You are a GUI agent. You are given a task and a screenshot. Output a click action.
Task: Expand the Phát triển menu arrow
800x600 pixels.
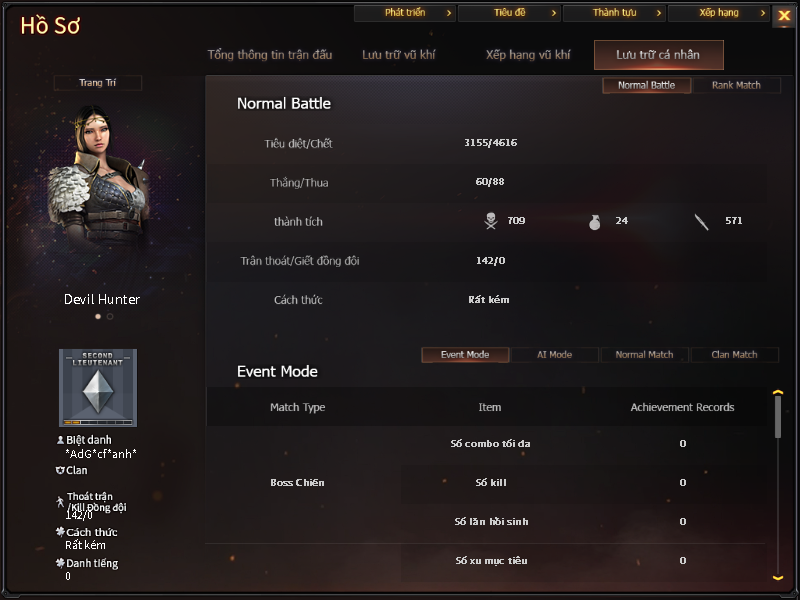449,13
